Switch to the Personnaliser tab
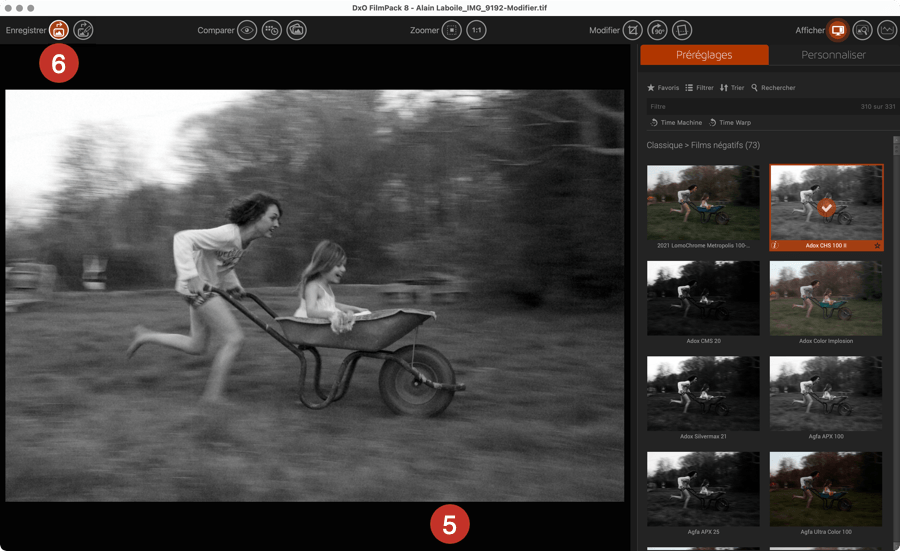Screen dimensions: 900x551 [833, 55]
